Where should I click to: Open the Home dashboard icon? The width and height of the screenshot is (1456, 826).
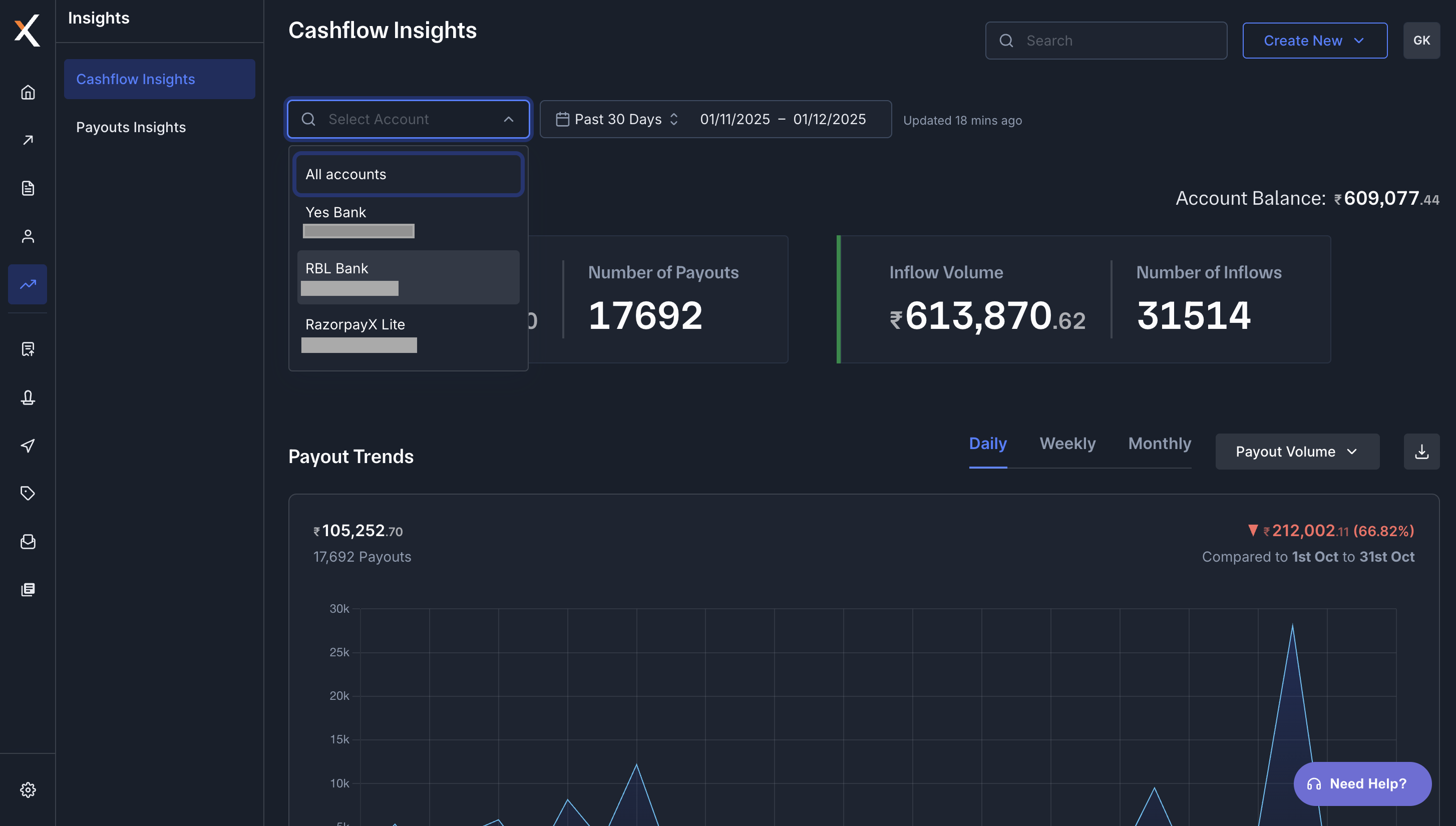tap(27, 92)
